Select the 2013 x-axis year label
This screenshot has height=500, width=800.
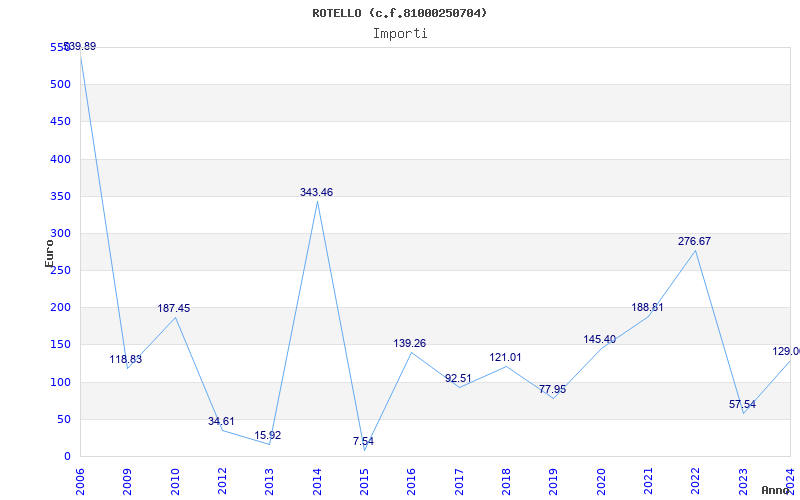coord(269,482)
